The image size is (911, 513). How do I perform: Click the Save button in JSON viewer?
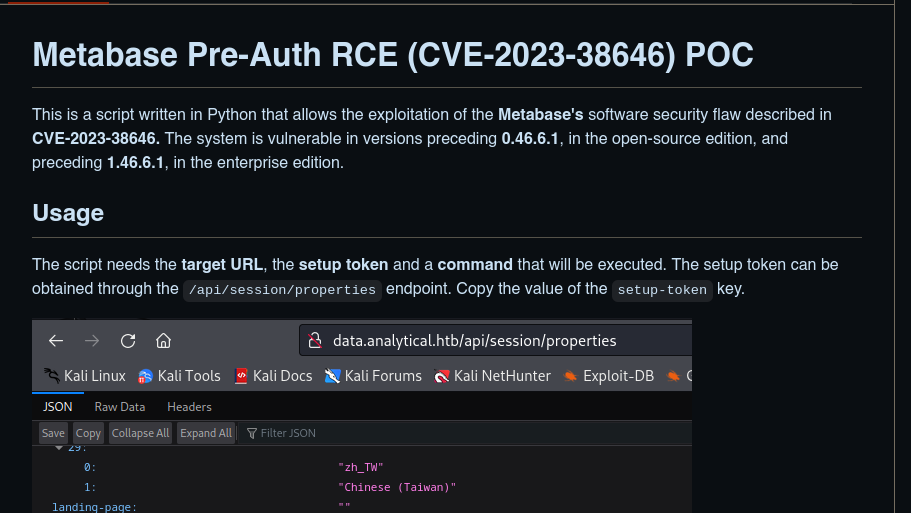53,433
